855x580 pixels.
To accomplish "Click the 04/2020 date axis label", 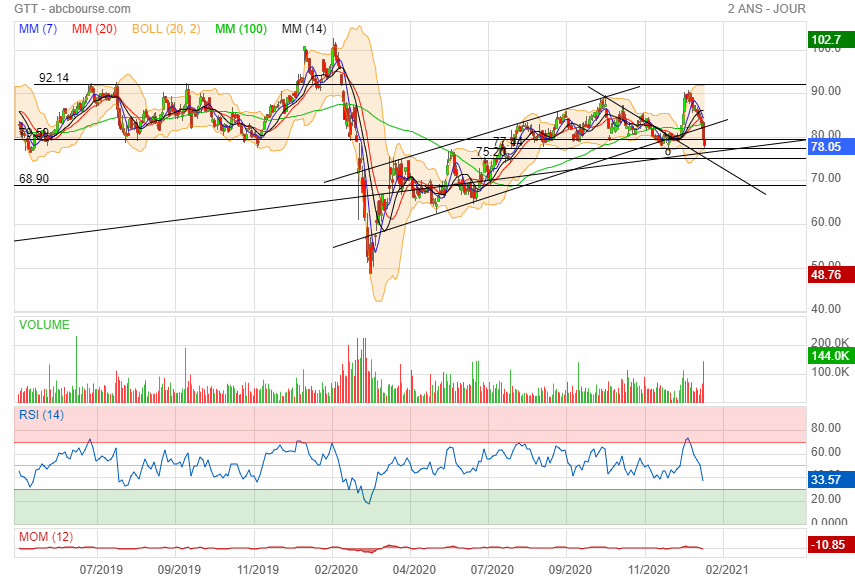I will 414,570.
